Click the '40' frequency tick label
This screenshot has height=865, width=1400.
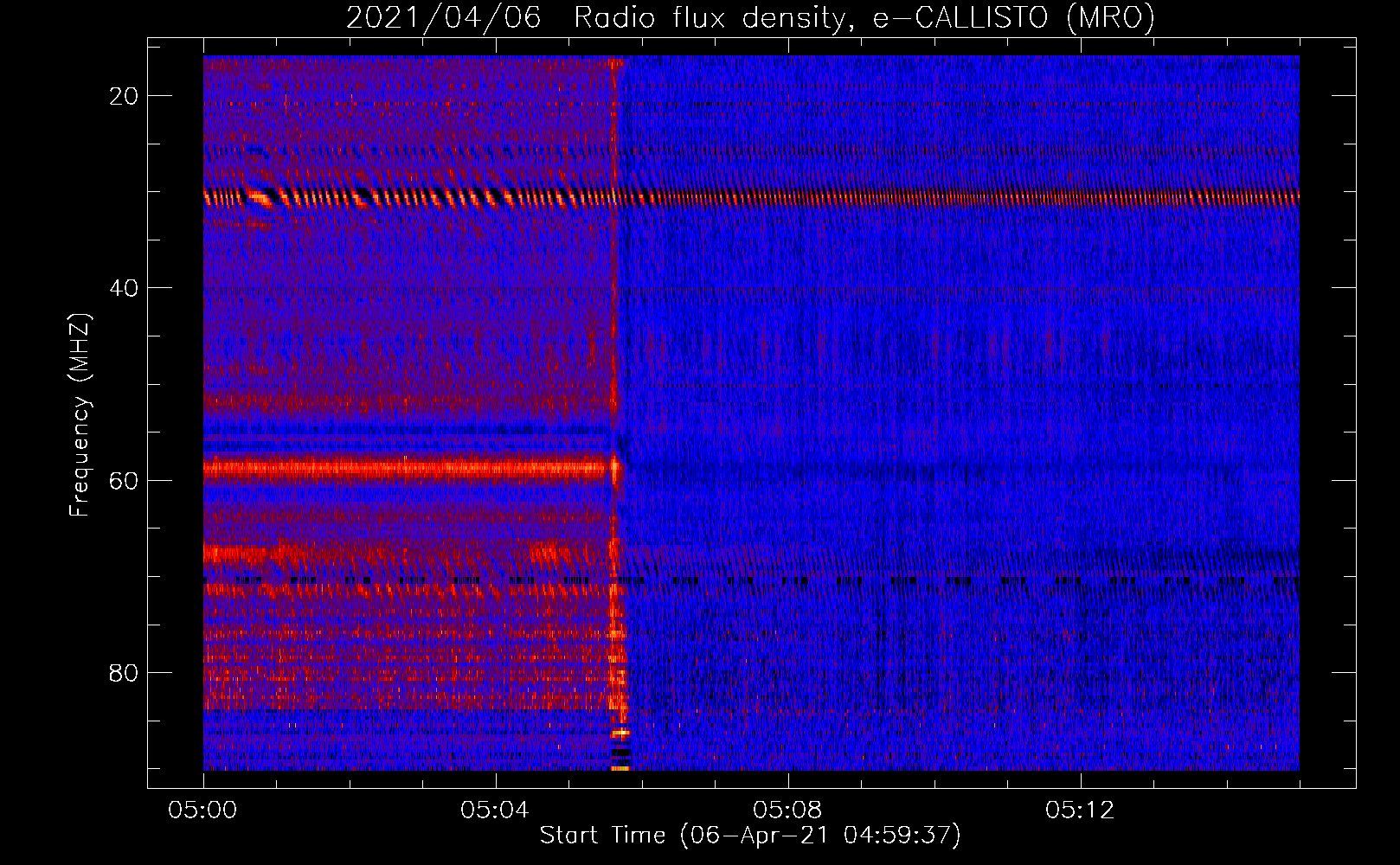point(124,288)
